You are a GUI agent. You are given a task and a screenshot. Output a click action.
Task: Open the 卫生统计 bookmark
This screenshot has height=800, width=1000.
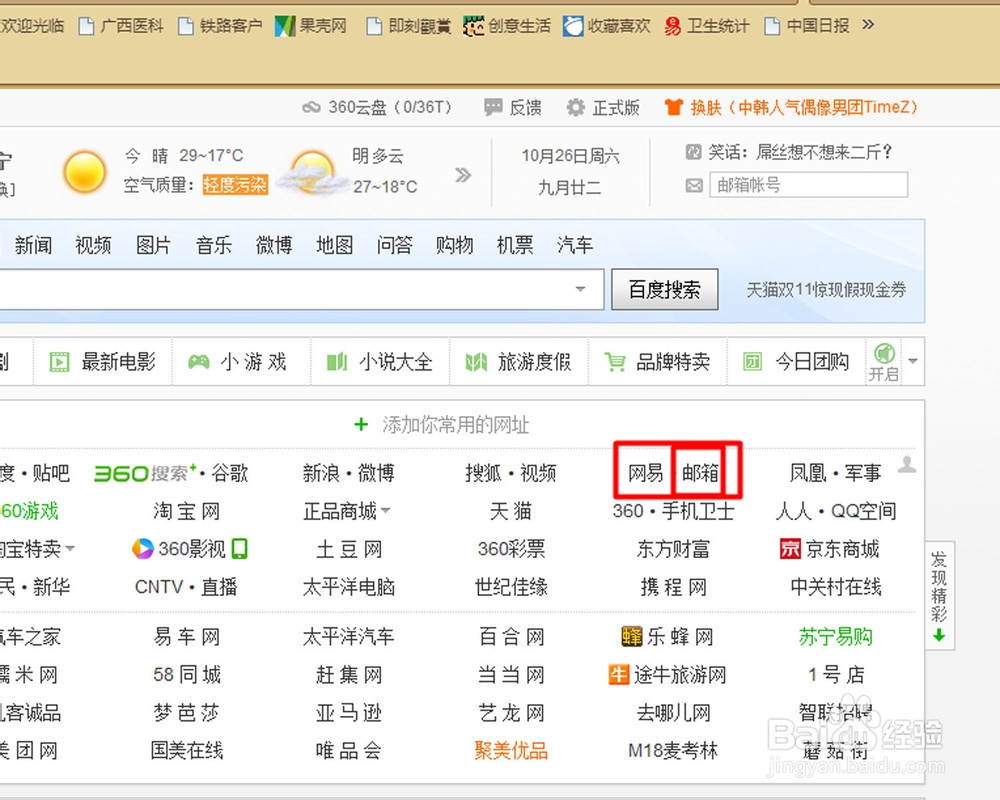(707, 26)
